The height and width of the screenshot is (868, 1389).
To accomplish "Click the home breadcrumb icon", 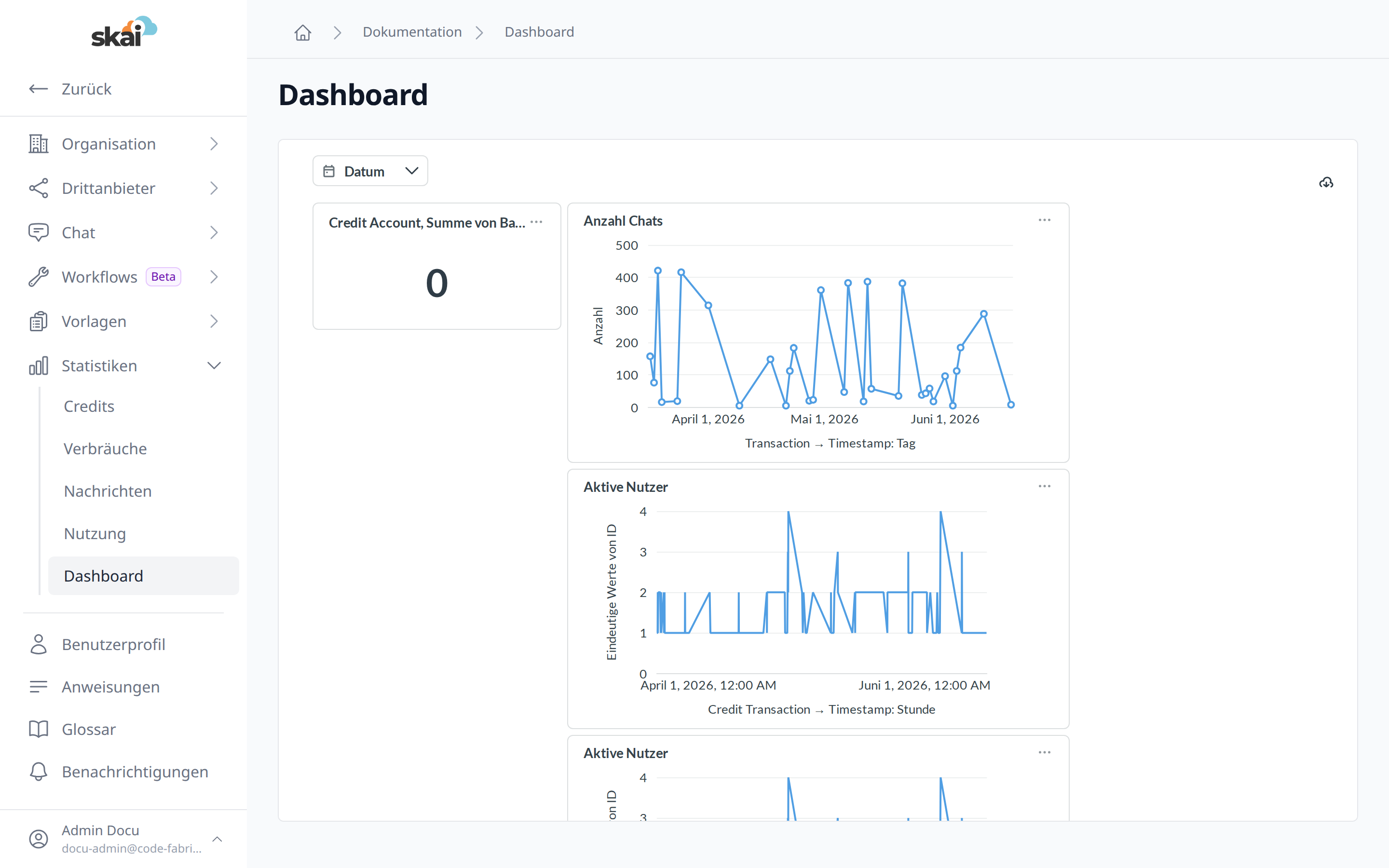I will click(302, 32).
